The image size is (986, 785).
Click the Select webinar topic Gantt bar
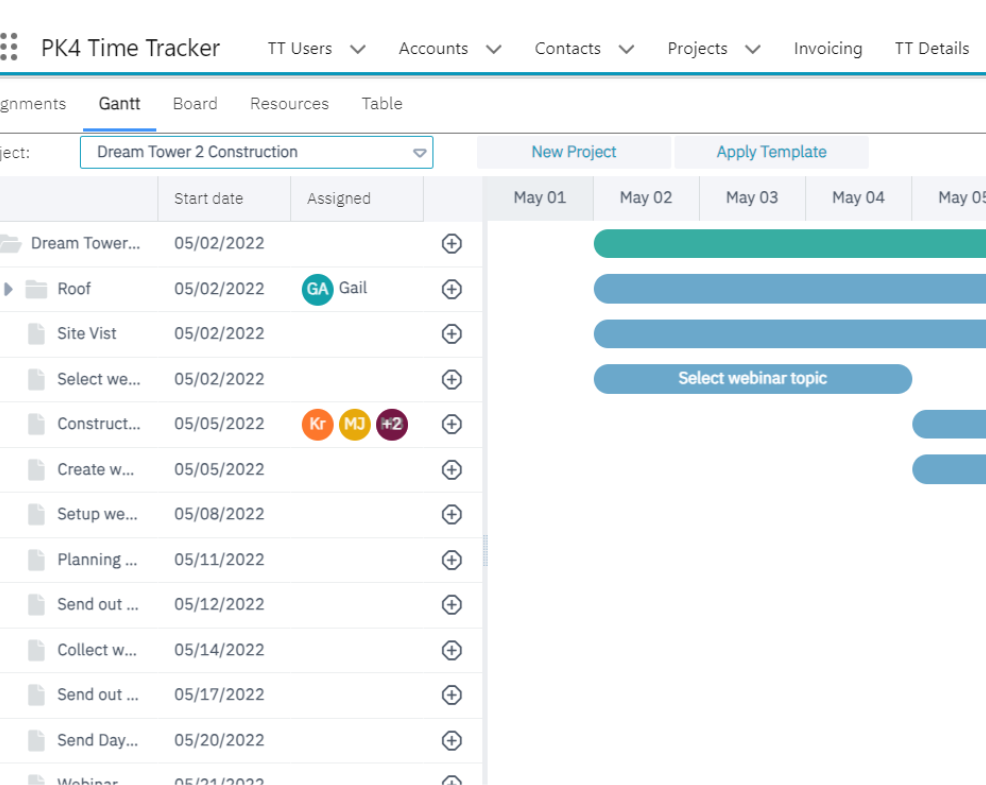pyautogui.click(x=753, y=378)
